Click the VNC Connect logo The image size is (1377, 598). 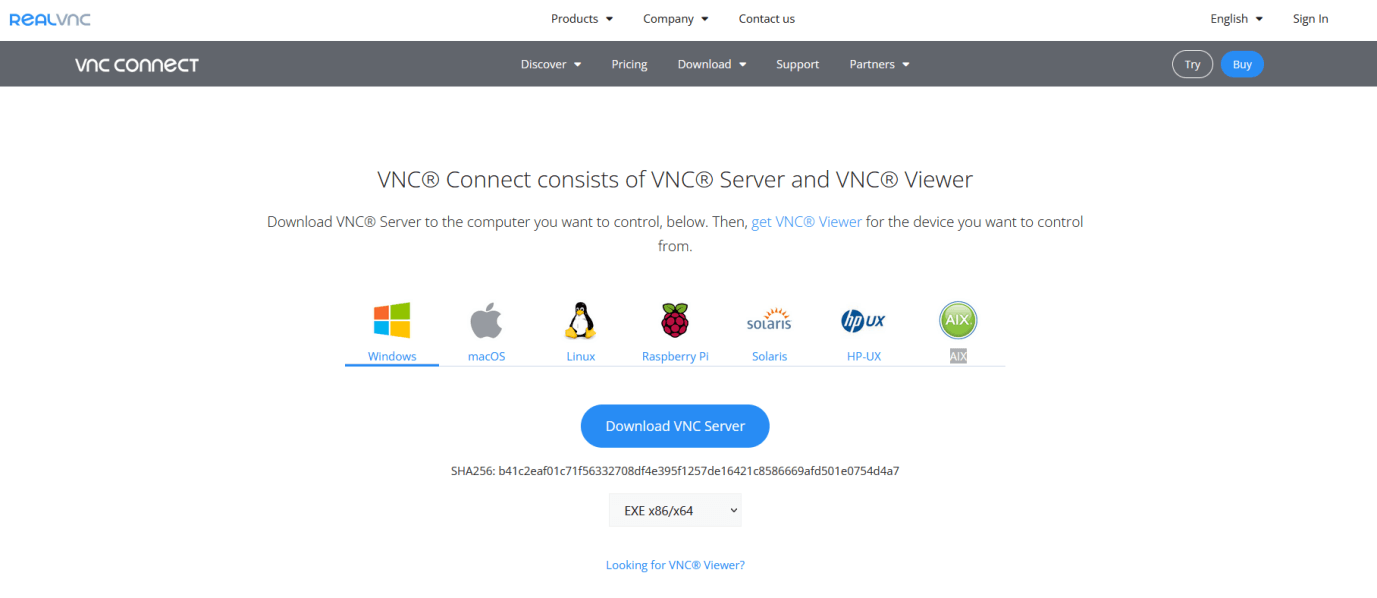click(x=137, y=65)
